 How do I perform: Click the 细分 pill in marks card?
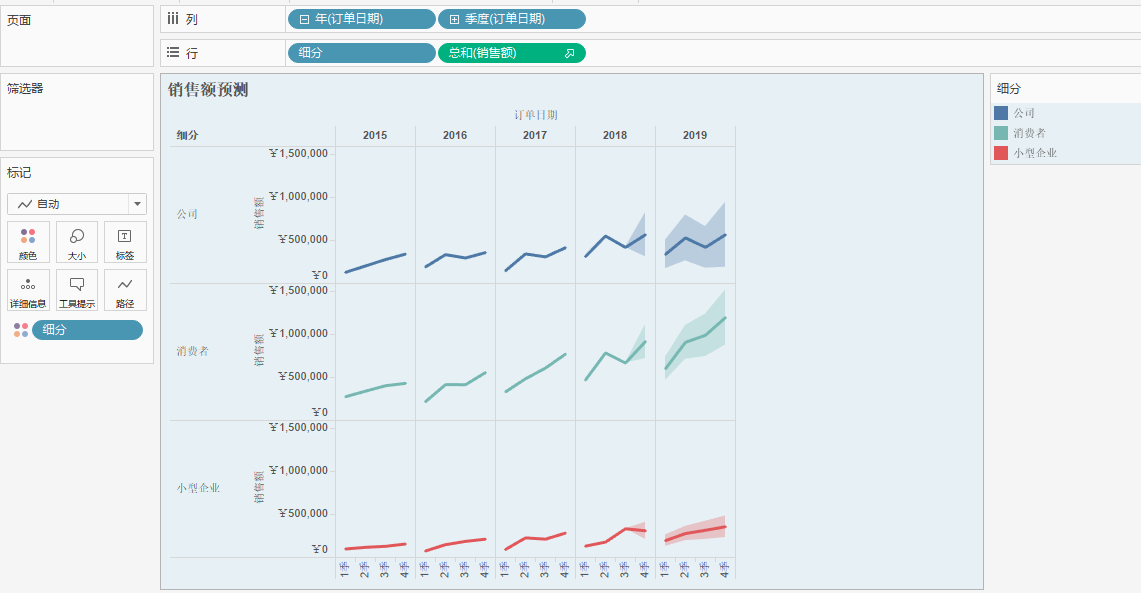(87, 330)
